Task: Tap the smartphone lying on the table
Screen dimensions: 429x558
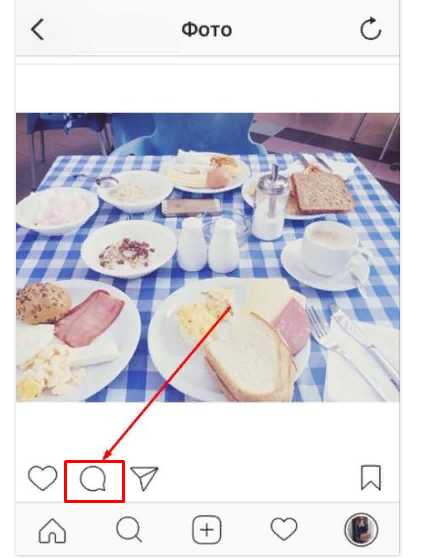Action: 191,207
